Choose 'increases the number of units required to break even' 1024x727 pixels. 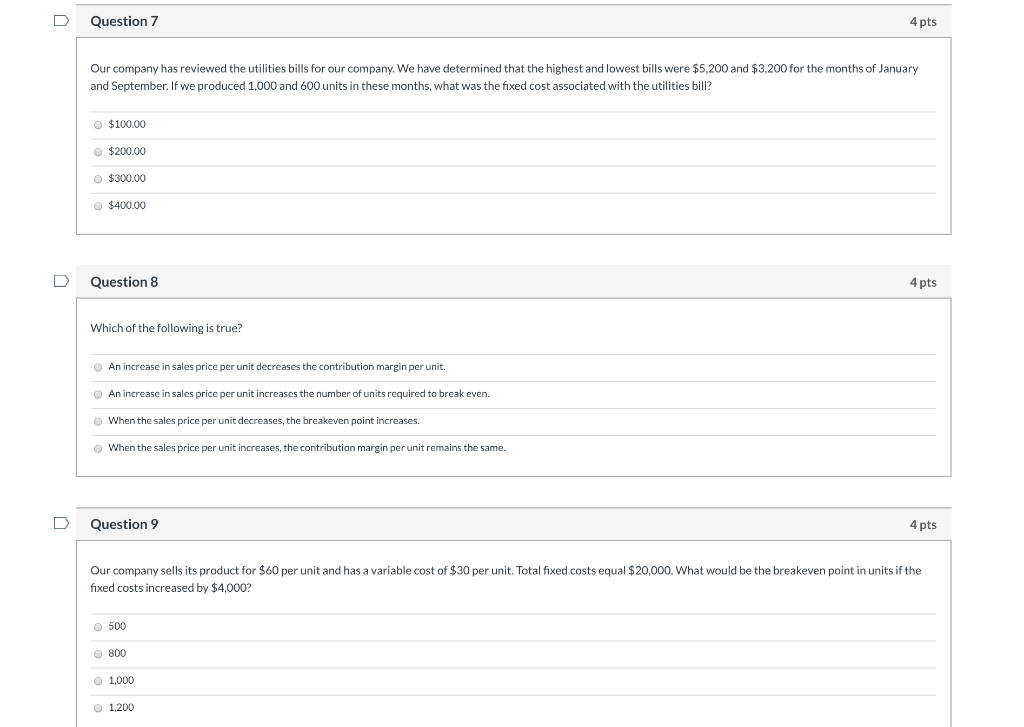coord(98,394)
